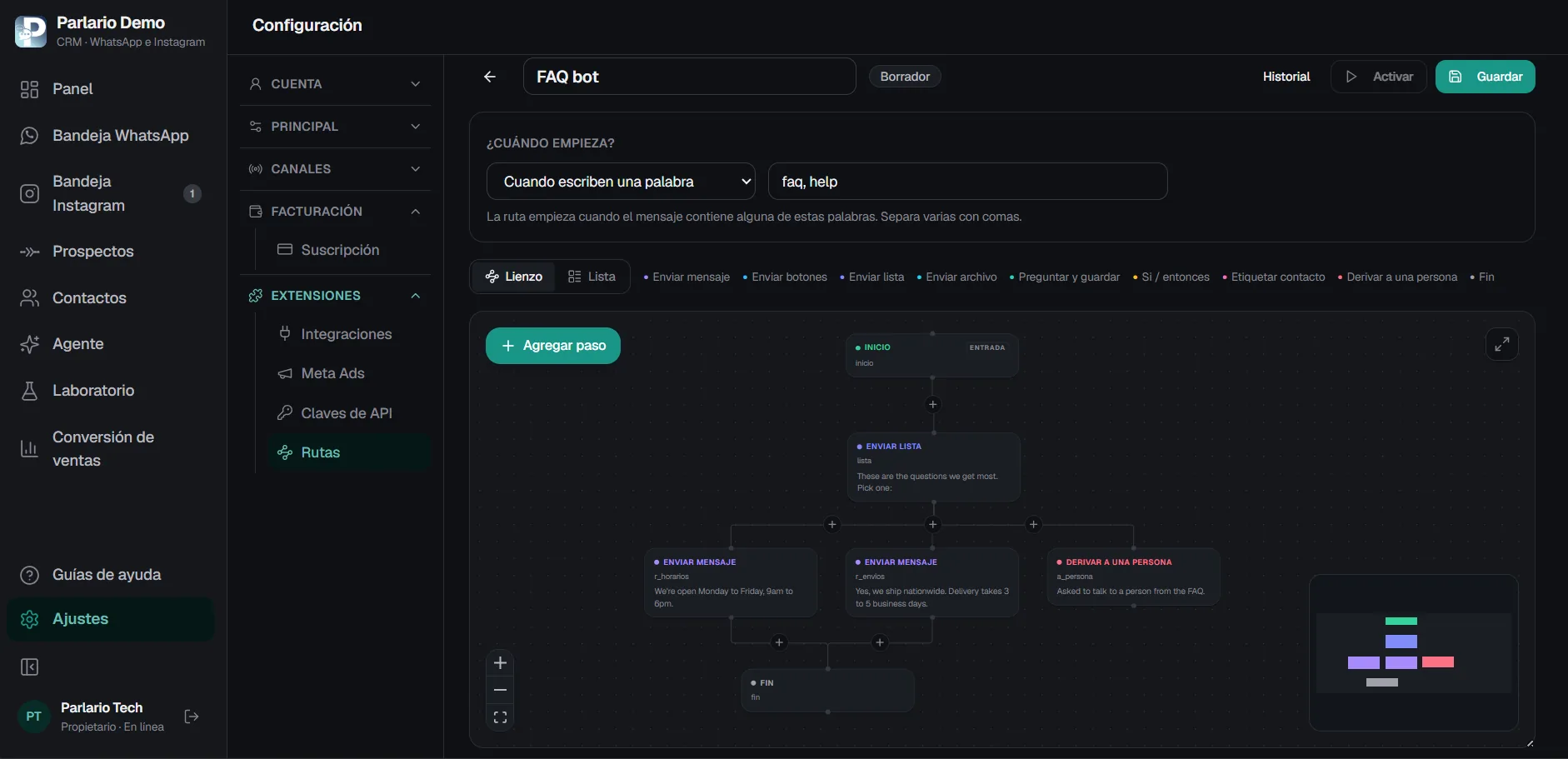Screen dimensions: 1568x759
Task: Open Claves de API page
Action: [x=348, y=413]
